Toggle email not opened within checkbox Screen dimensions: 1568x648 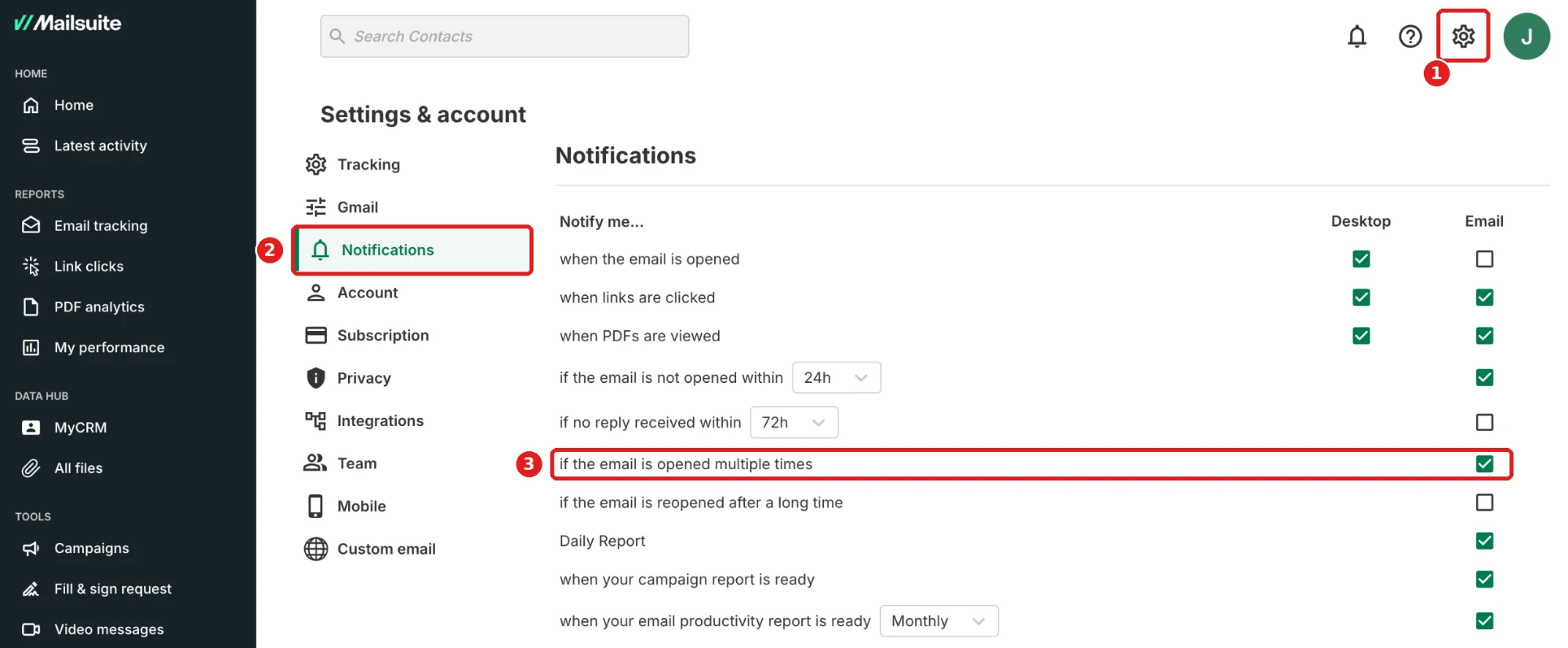click(x=1484, y=377)
